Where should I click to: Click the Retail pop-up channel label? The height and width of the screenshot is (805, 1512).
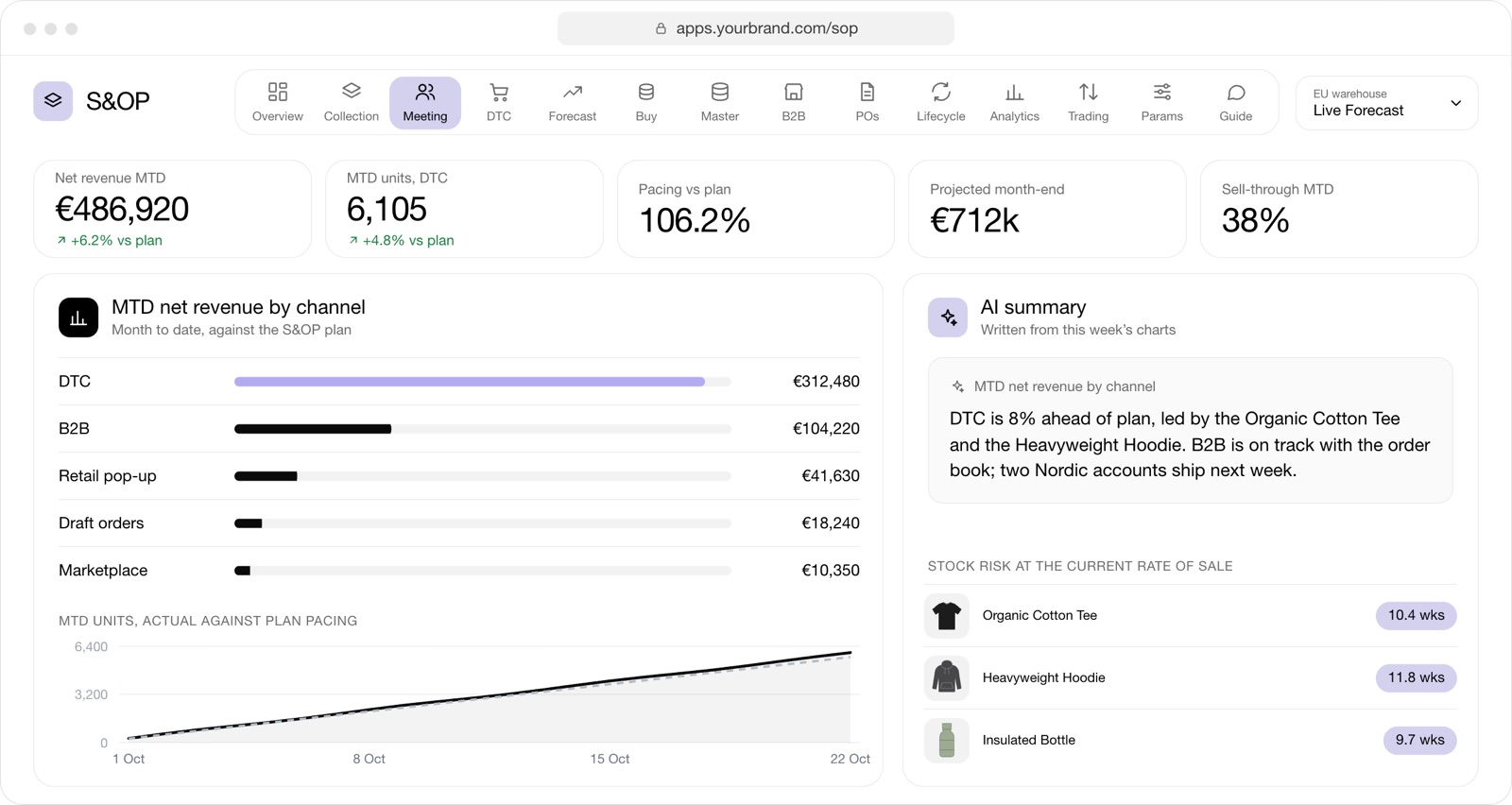tap(108, 476)
